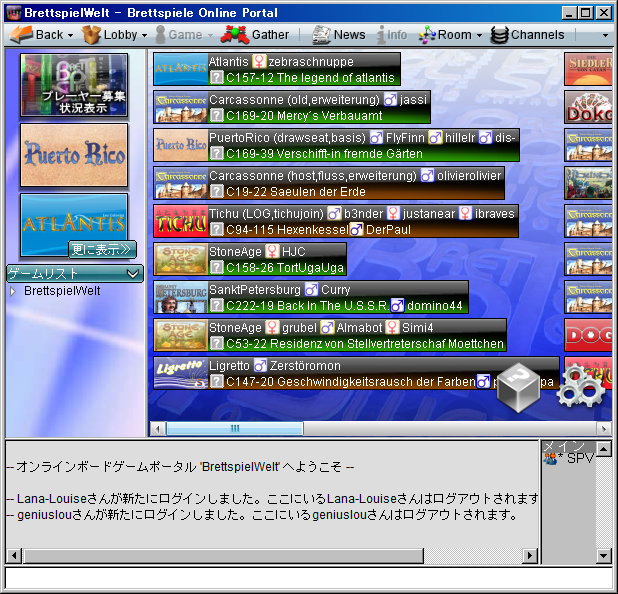Select player zebraschnuppe
The width and height of the screenshot is (618, 594).
tap(311, 61)
